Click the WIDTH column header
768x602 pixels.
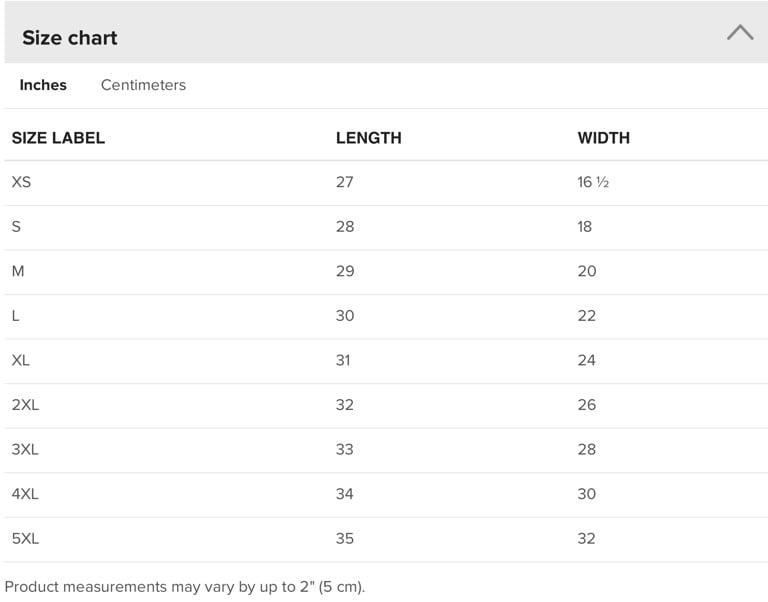tap(603, 138)
